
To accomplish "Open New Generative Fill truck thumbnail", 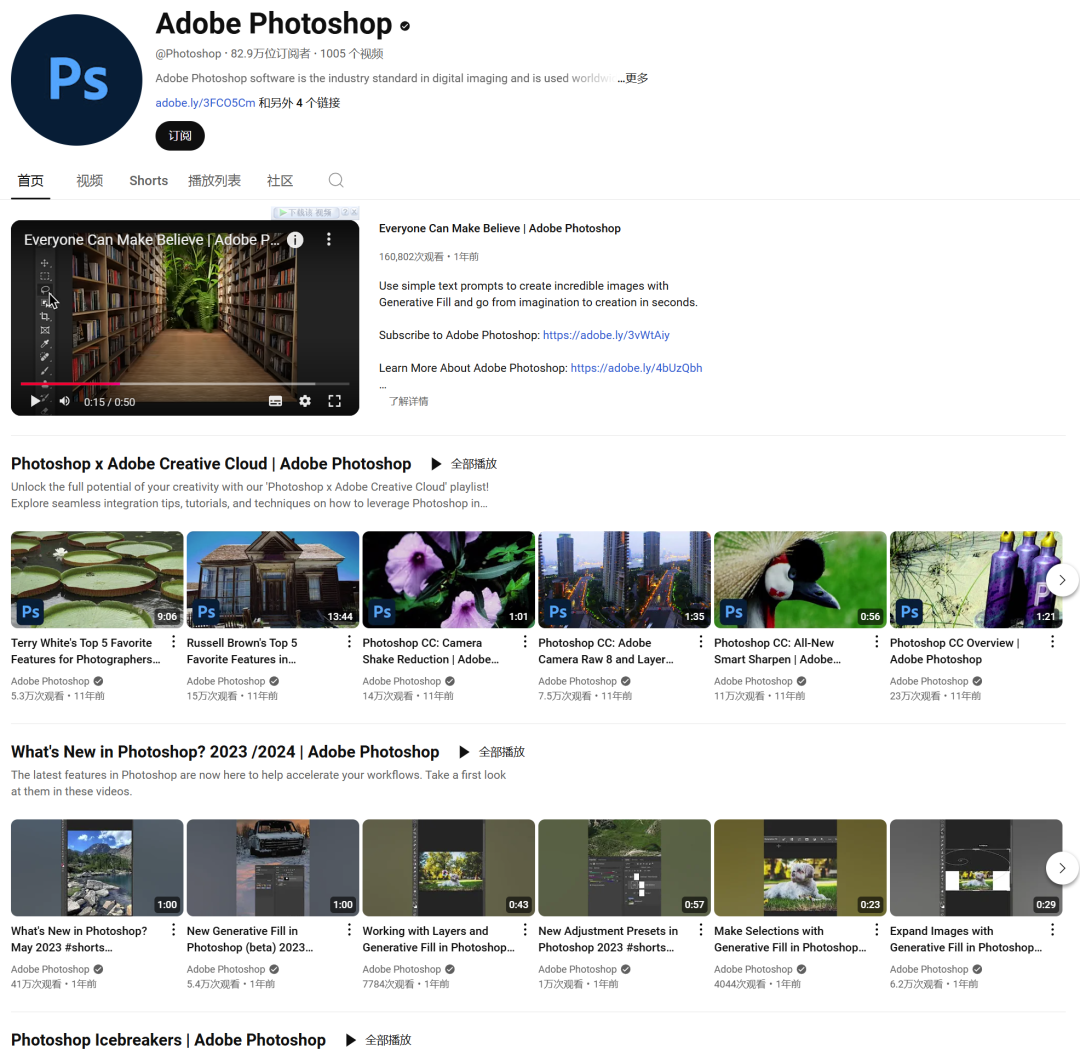I will point(273,867).
